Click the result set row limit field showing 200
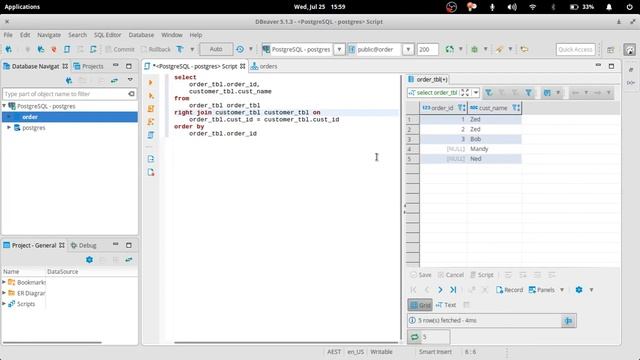The width and height of the screenshot is (640, 360). coord(428,49)
